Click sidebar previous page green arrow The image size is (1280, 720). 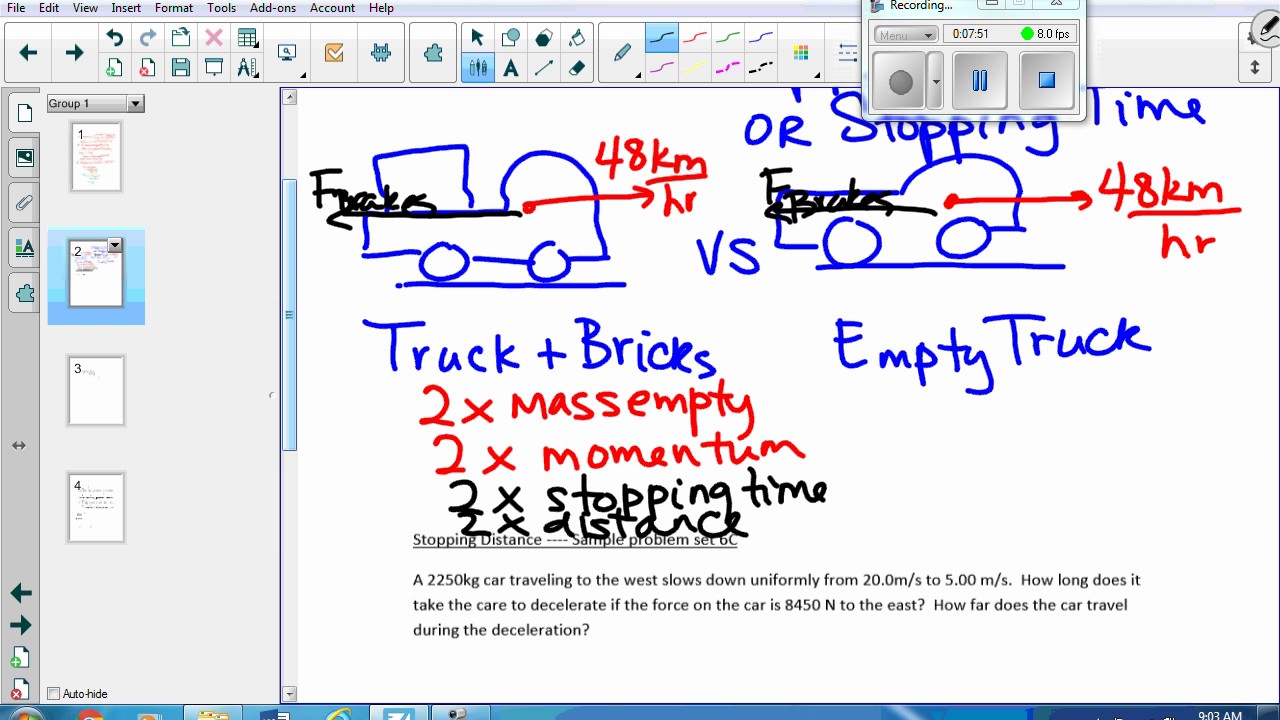coord(21,593)
